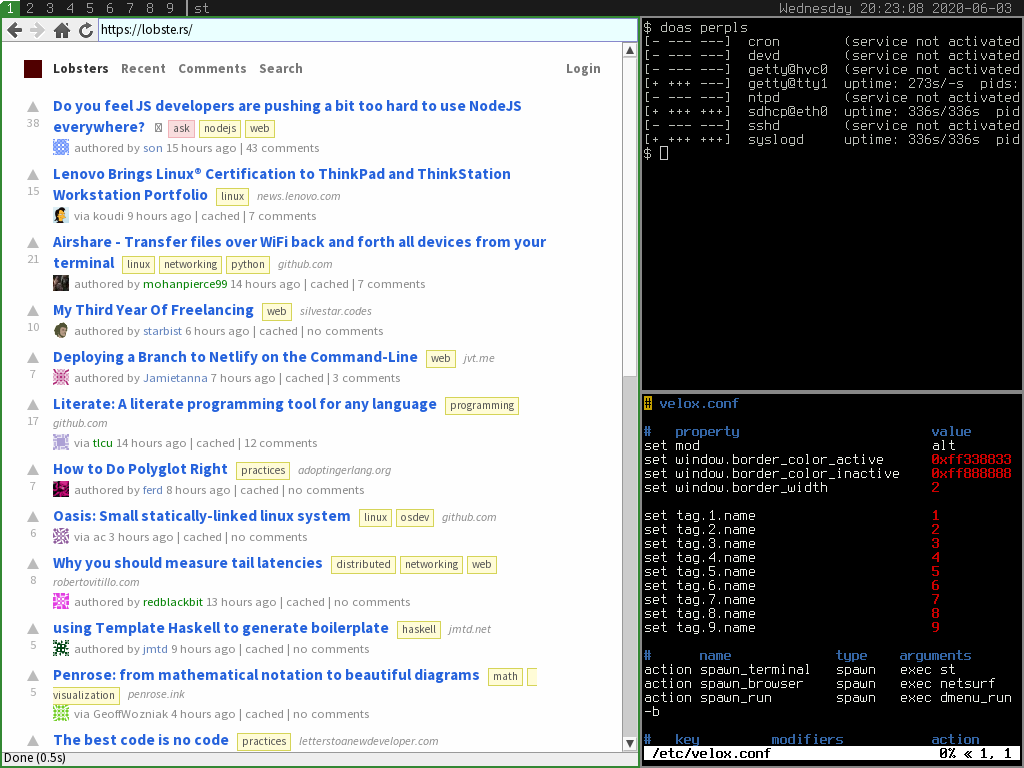Click mohanpierce99's avatar icon
1024x768 pixels.
point(61,284)
